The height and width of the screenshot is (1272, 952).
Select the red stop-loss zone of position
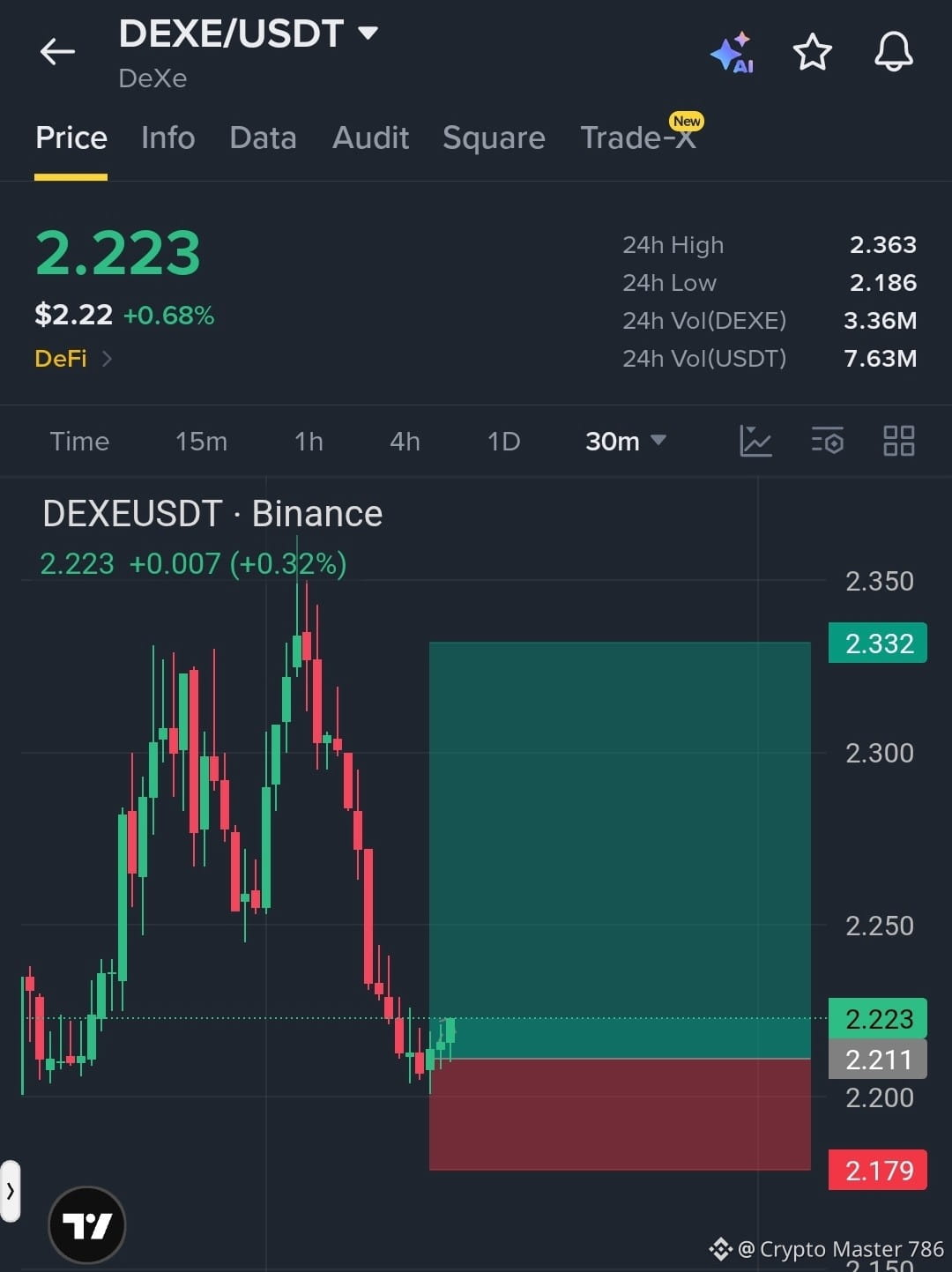tap(620, 1114)
